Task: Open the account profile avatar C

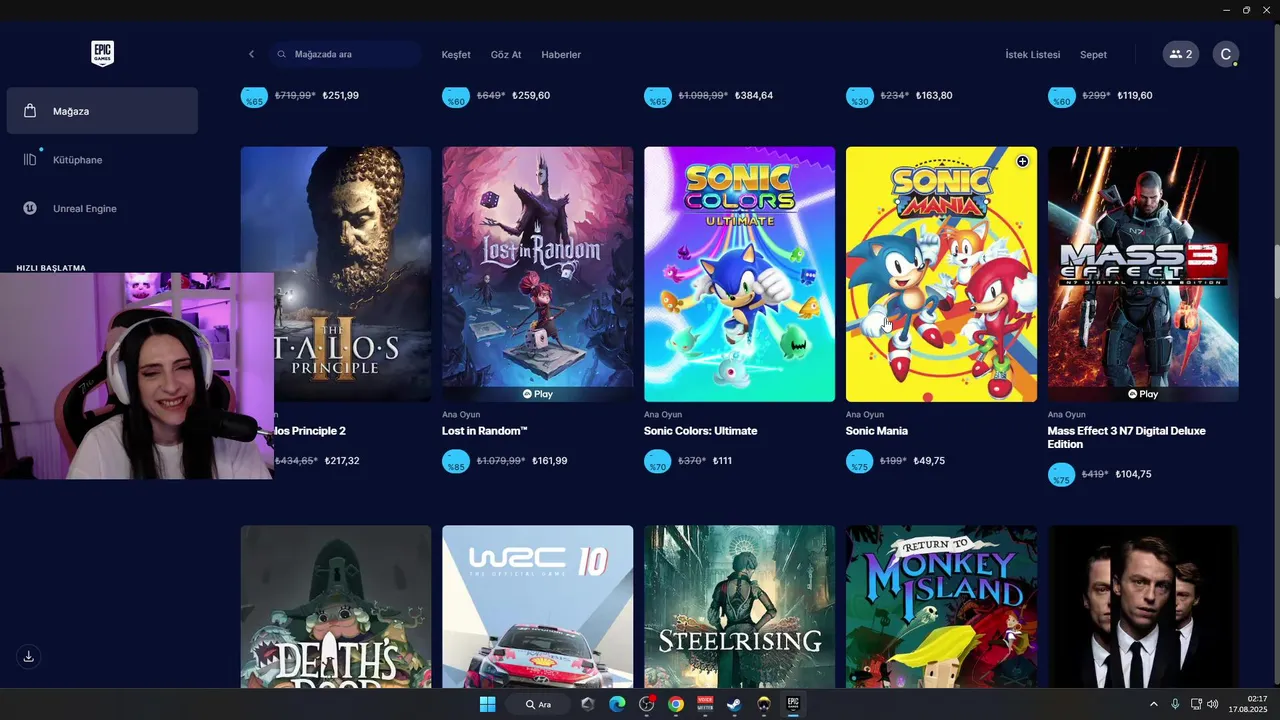Action: click(x=1226, y=54)
